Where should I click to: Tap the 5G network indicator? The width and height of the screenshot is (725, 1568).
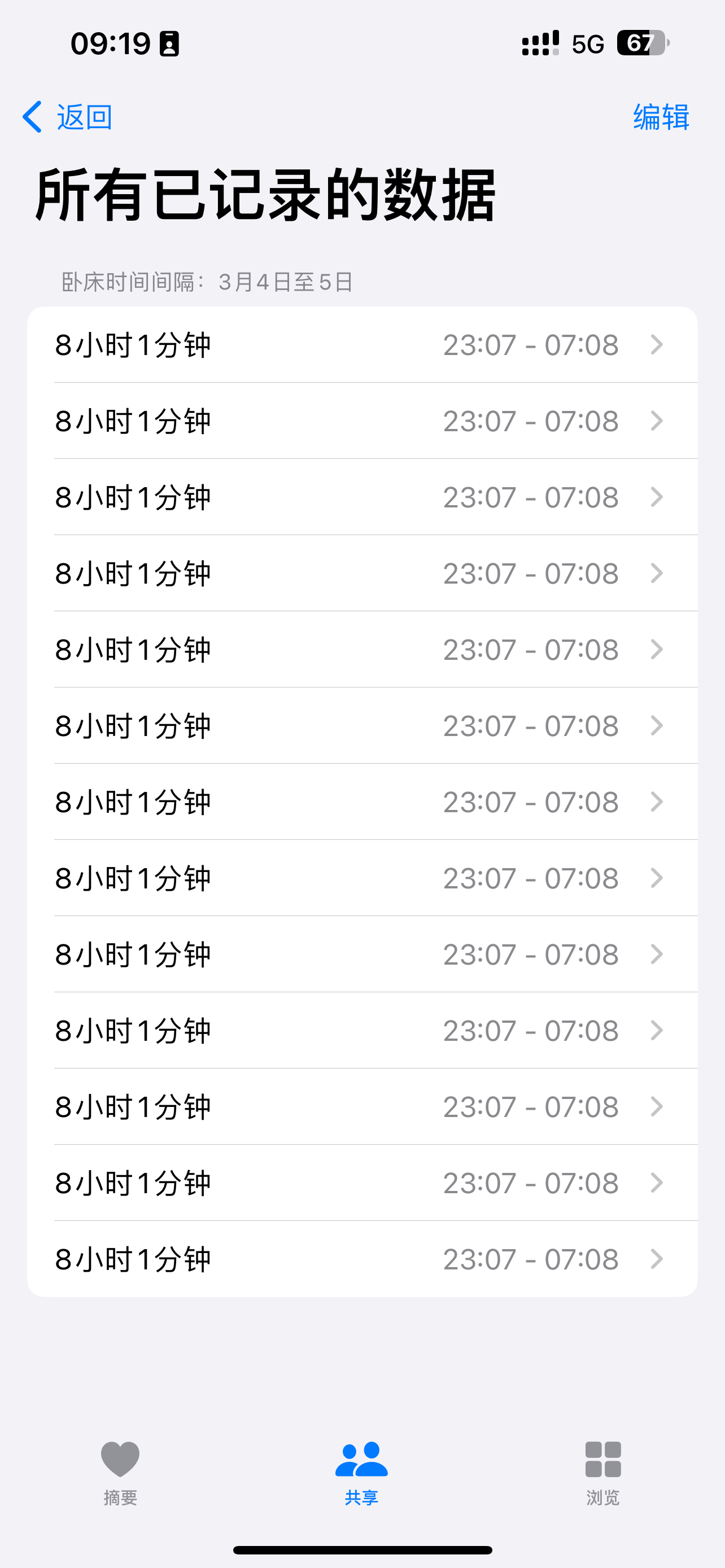coord(587,44)
